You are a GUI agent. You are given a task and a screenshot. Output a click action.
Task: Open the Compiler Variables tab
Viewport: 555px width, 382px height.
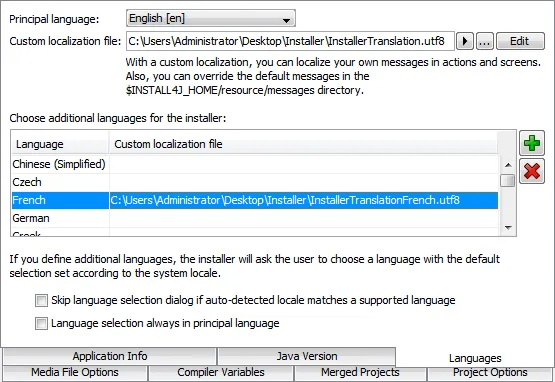coord(221,373)
